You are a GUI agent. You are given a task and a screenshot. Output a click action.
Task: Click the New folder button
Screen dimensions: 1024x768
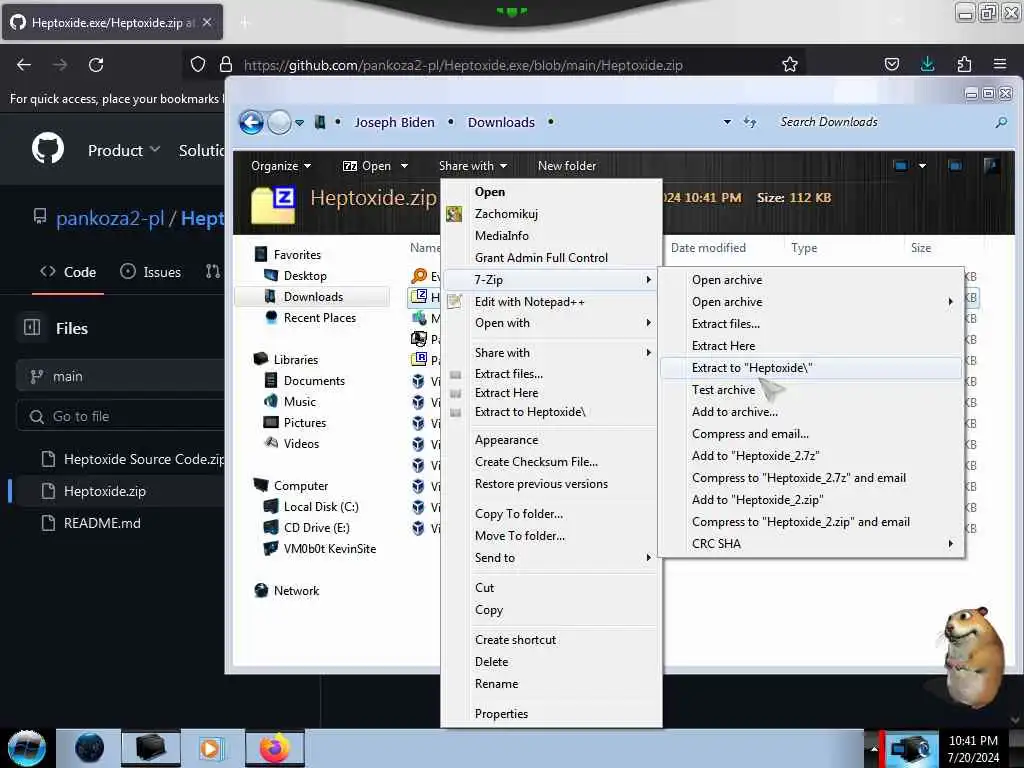click(x=566, y=166)
